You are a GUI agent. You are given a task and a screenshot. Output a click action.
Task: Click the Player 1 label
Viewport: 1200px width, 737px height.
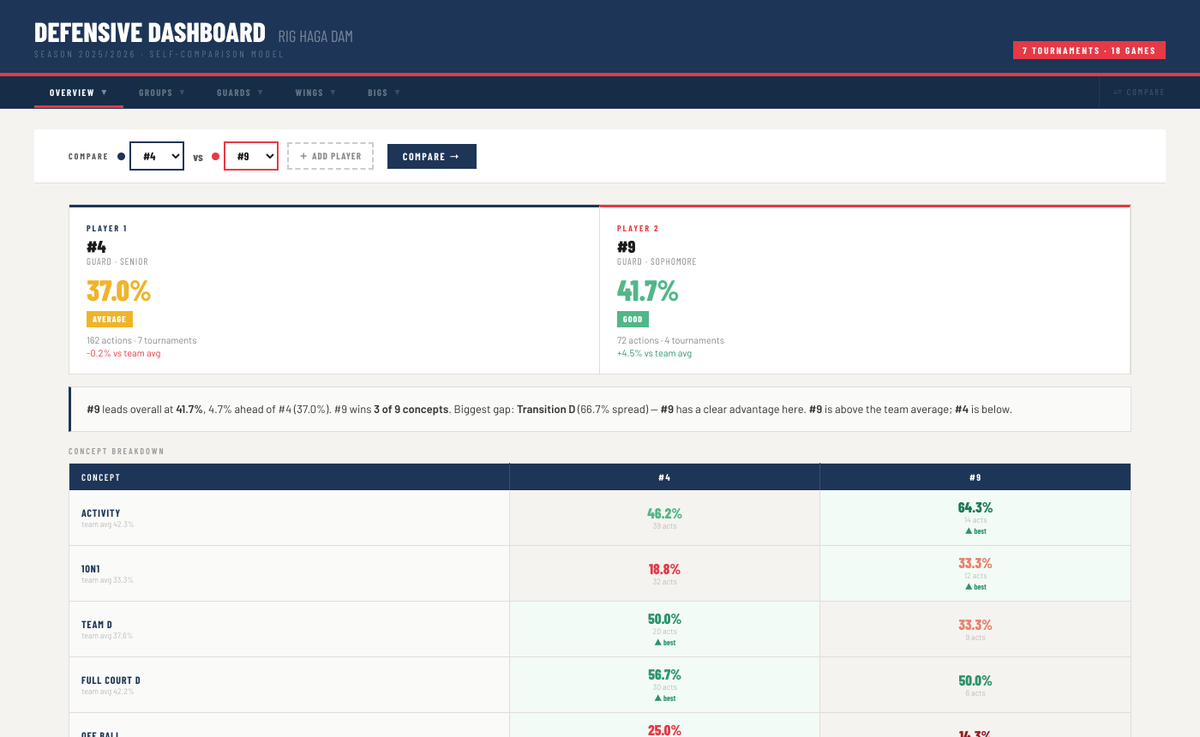pyautogui.click(x=106, y=229)
